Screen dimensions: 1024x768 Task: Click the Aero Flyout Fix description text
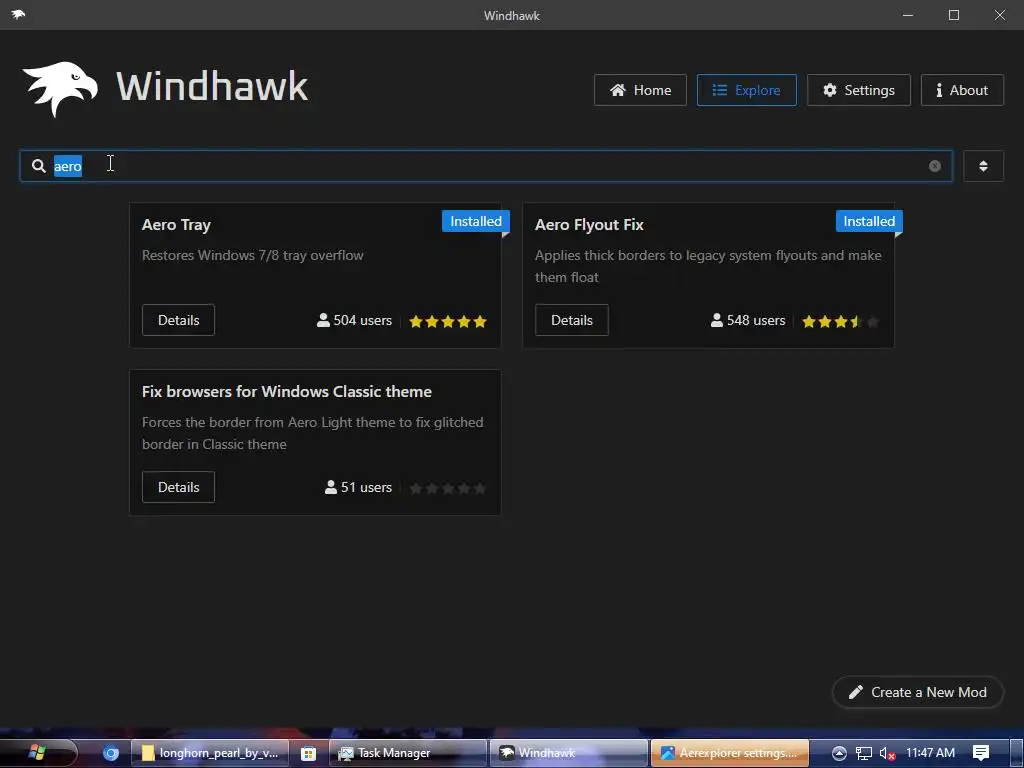[x=708, y=266]
